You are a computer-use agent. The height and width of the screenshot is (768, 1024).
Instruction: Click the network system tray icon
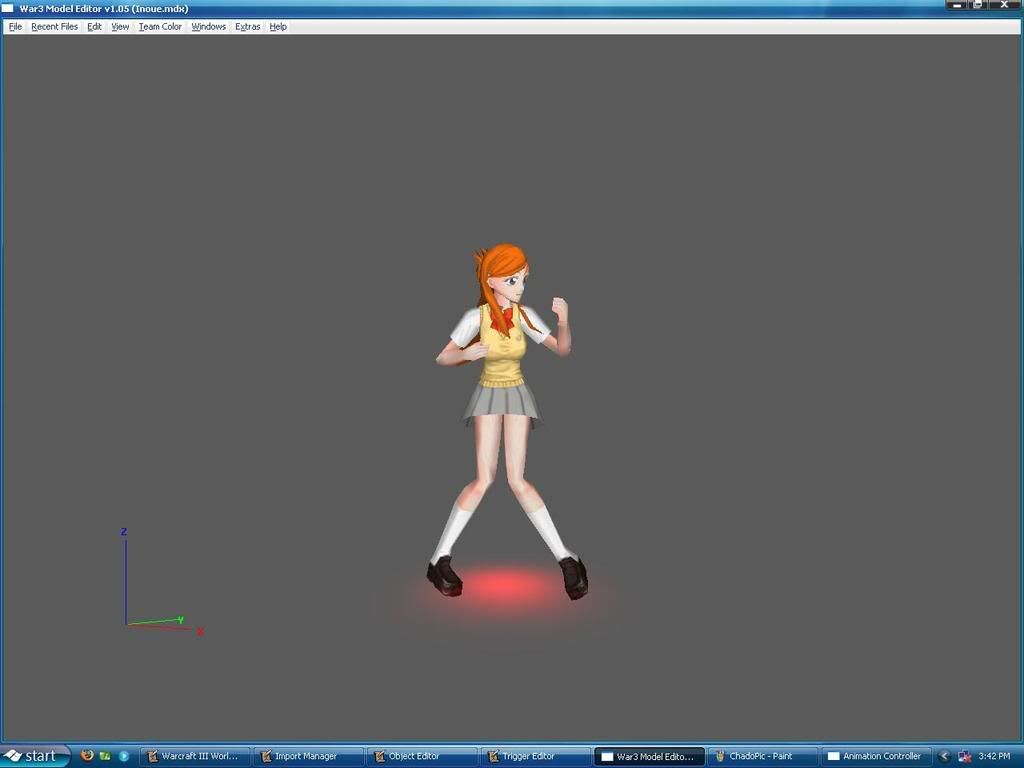[964, 756]
